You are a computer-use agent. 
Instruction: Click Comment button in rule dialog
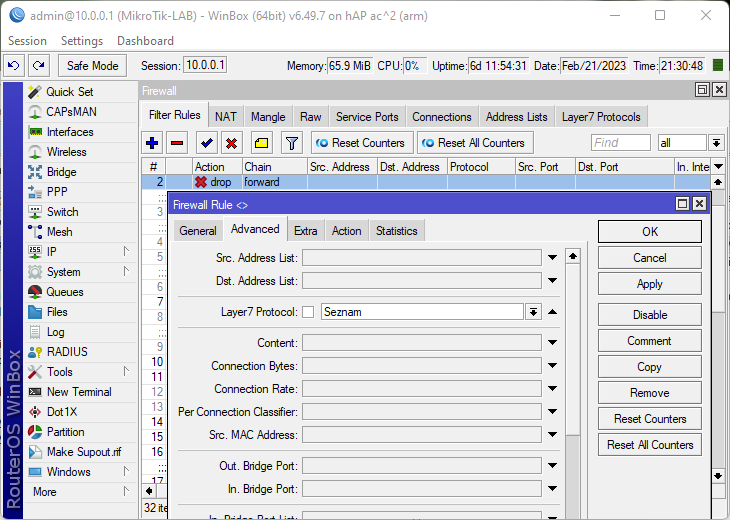tap(650, 341)
